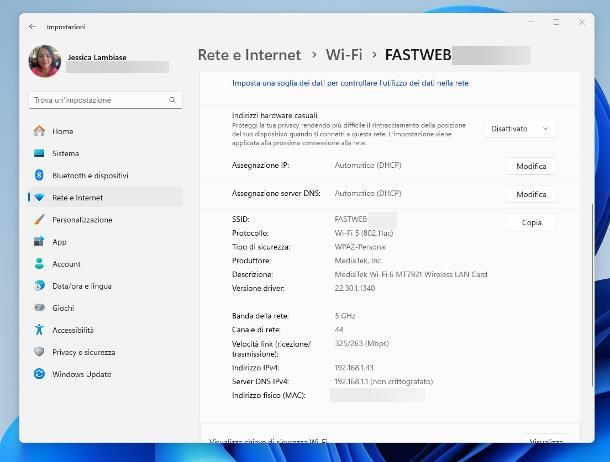
Task: Click the network channel value 44
Action: pyautogui.click(x=338, y=329)
